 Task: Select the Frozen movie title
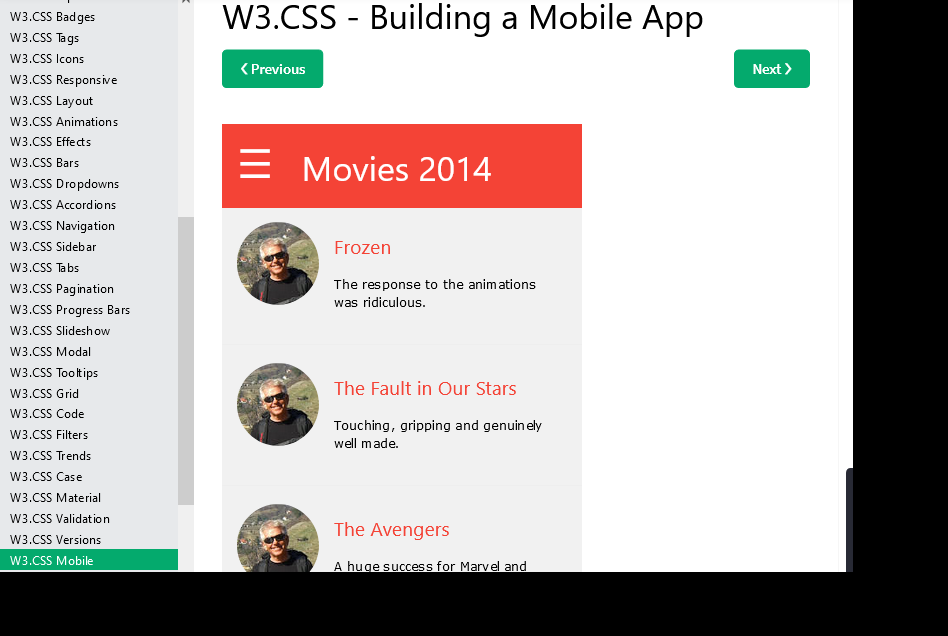tap(362, 248)
